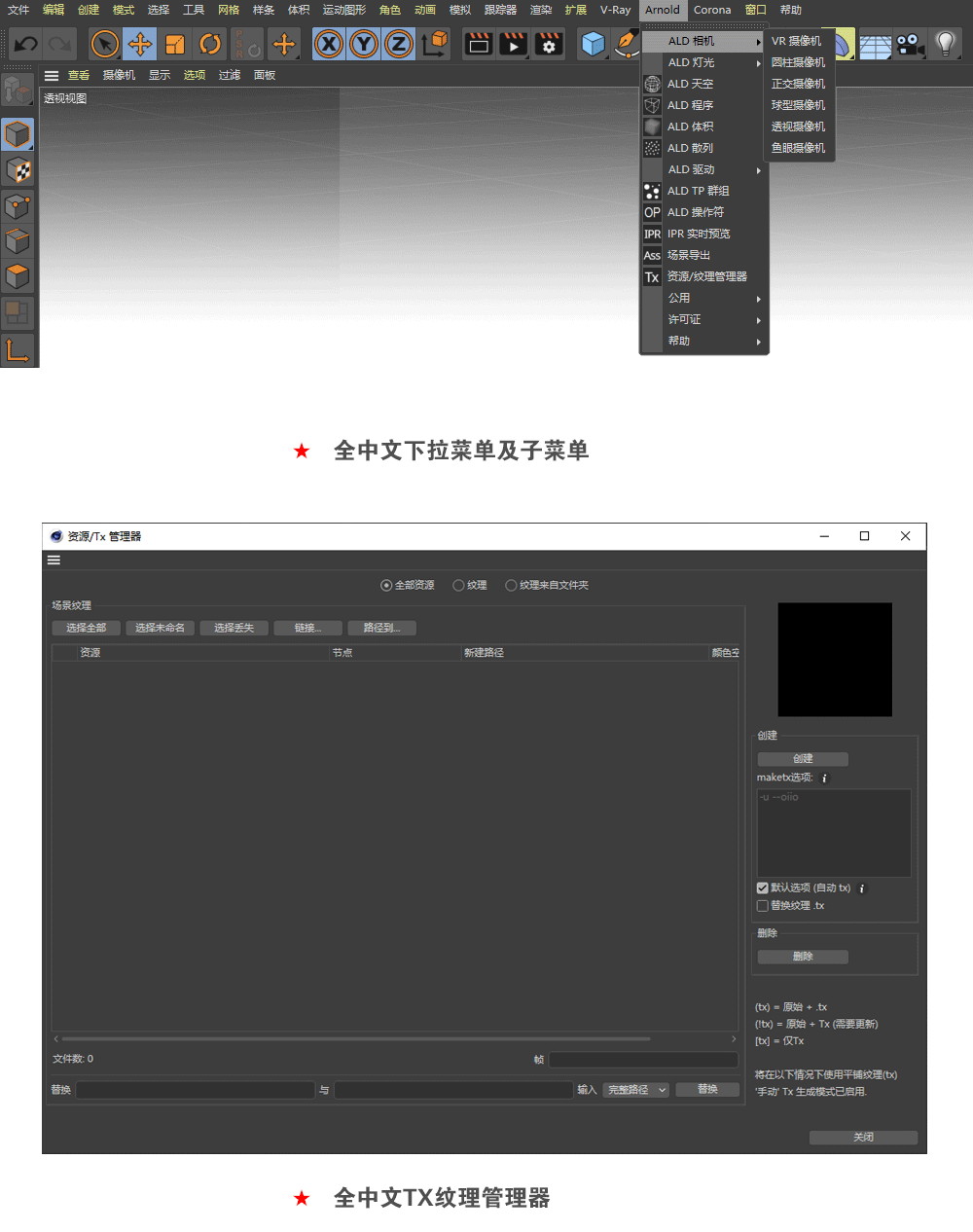The image size is (973, 1232).
Task: Click the make editable icon in left palette
Action: [18, 91]
